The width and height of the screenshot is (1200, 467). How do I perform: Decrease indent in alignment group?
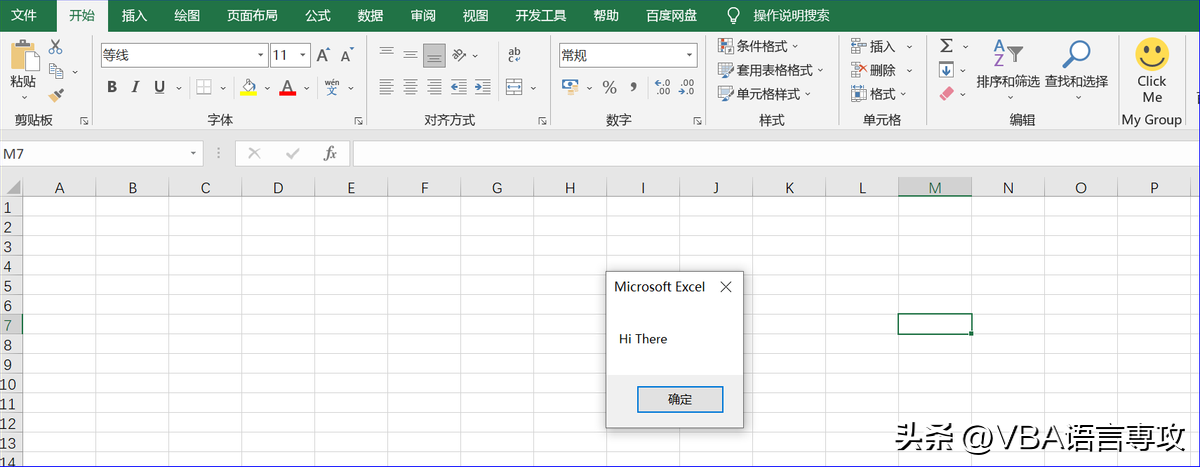click(x=459, y=87)
